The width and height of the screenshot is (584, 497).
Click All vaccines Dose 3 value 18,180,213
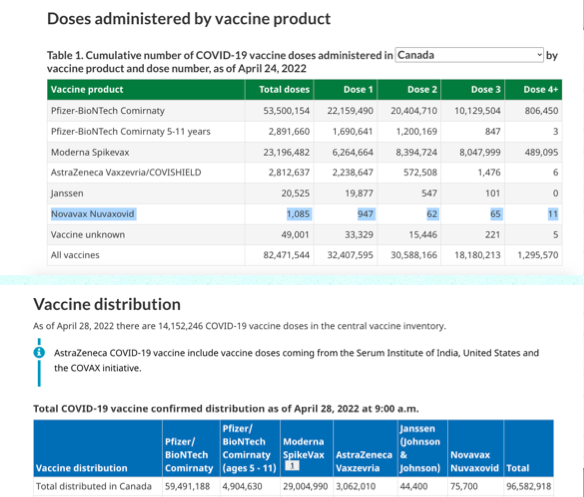click(x=477, y=255)
